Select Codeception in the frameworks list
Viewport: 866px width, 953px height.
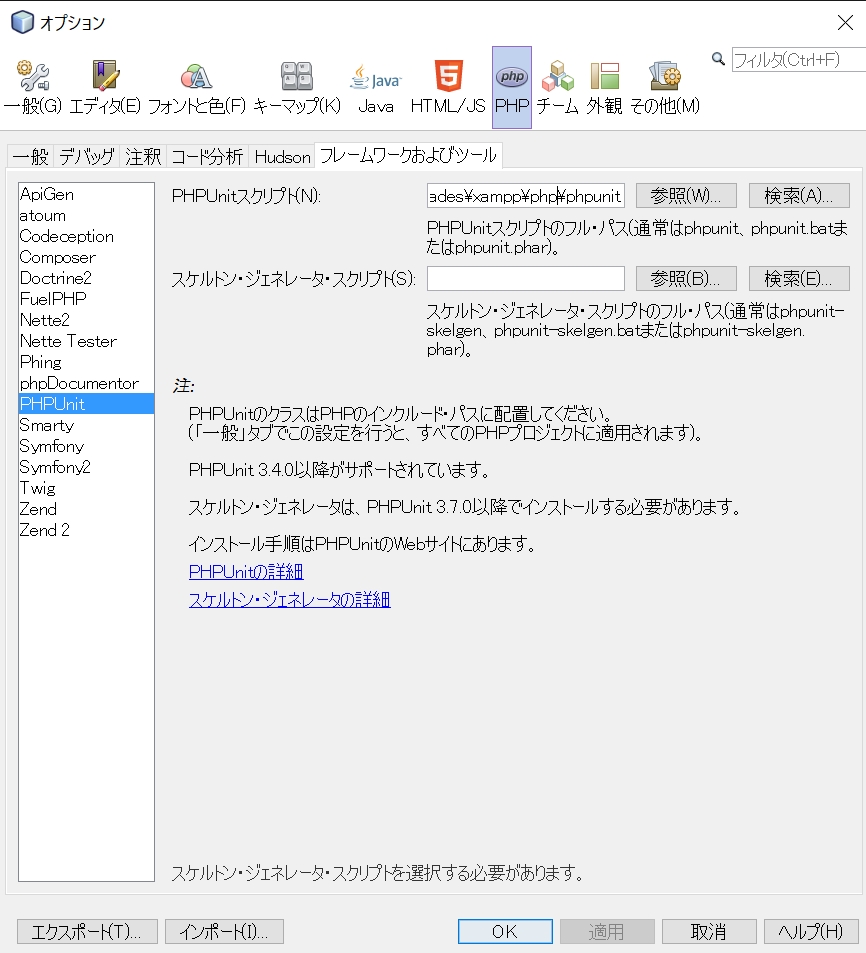tap(86, 236)
